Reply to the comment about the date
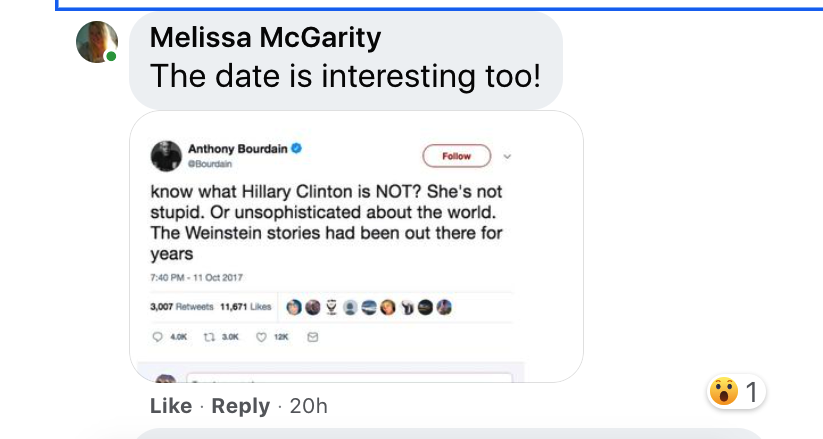This screenshot has height=439, width=823. click(240, 406)
